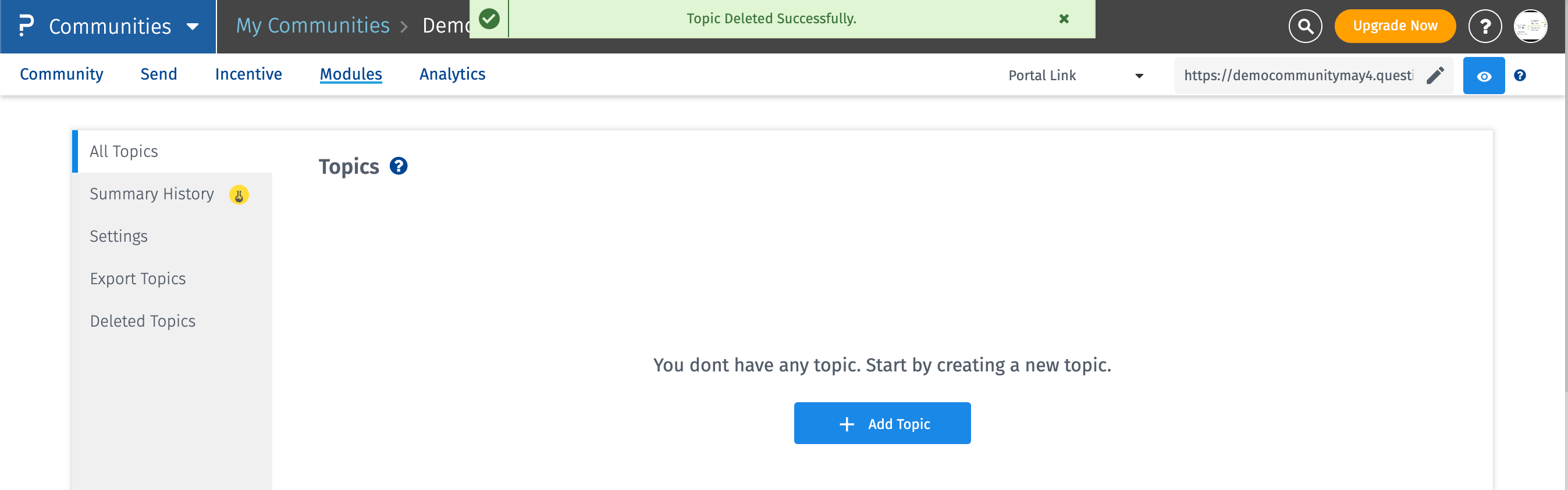1568x490 pixels.
Task: Switch to the Analytics tab
Action: 452,74
